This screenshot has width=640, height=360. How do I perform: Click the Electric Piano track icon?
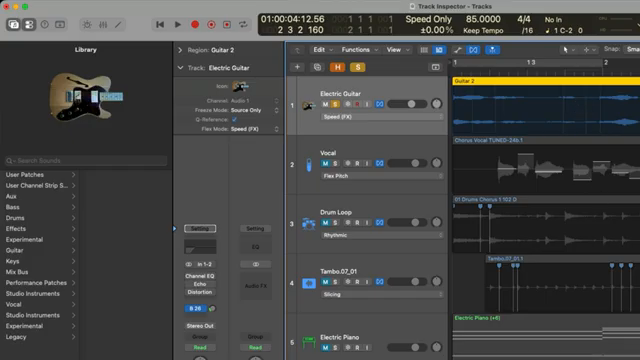tap(309, 342)
